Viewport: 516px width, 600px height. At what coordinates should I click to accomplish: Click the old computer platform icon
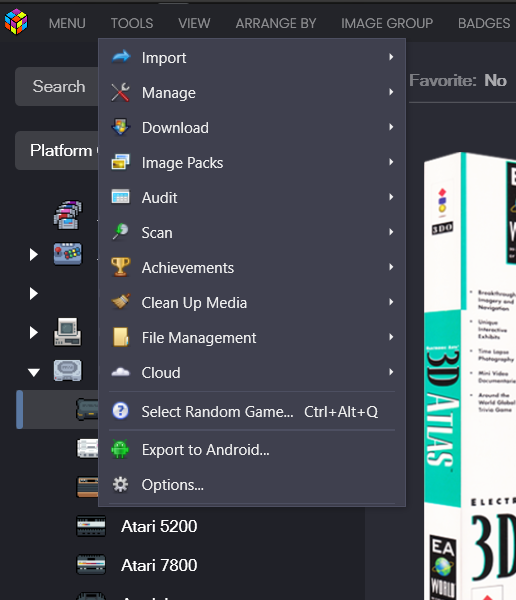[68, 332]
